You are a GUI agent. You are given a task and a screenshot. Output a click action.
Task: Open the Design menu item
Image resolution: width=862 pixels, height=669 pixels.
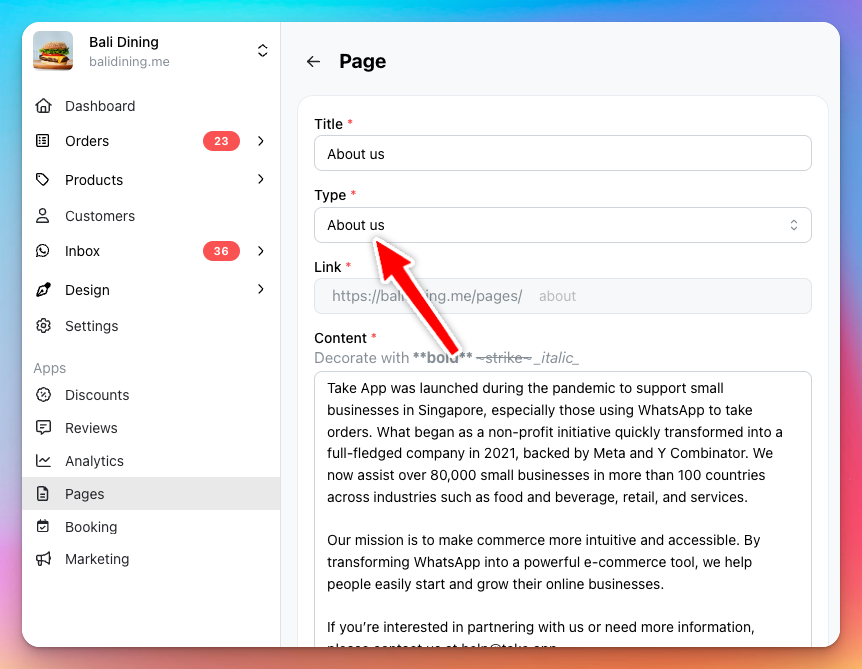pos(151,289)
